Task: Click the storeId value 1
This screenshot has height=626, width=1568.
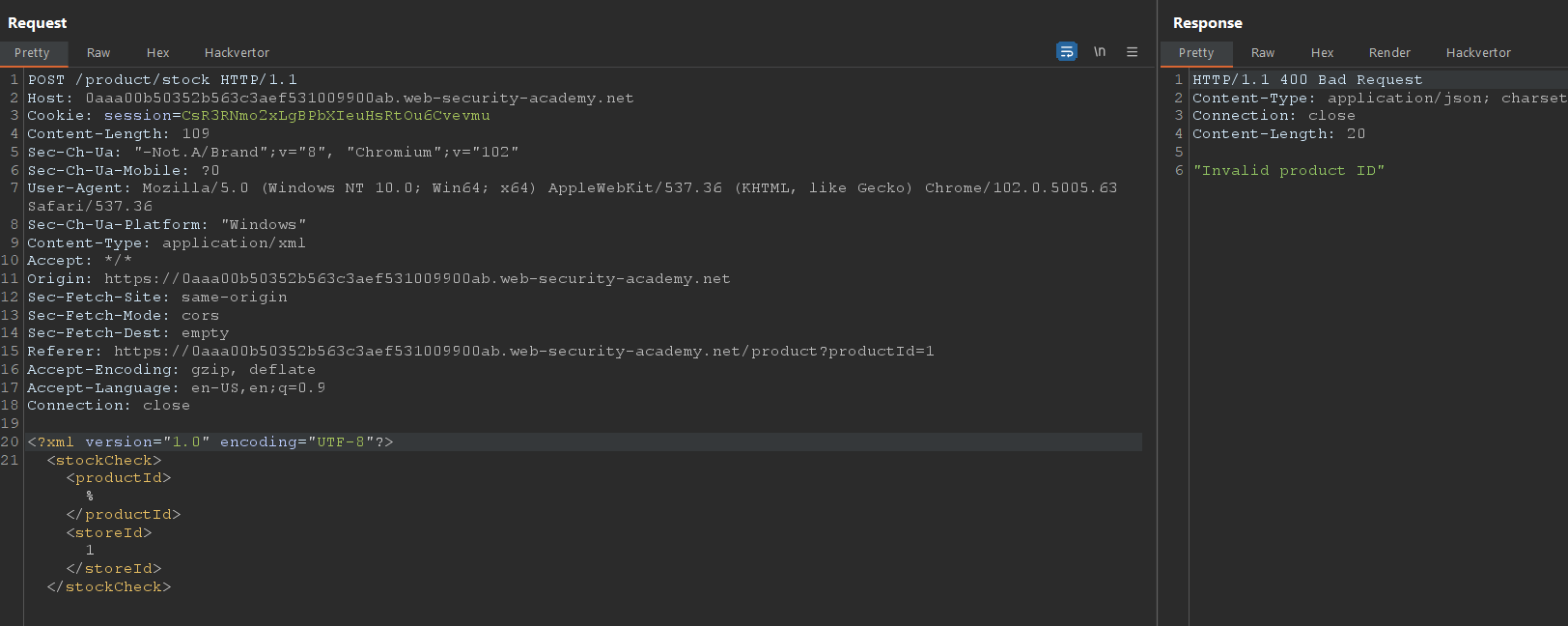Action: point(90,551)
